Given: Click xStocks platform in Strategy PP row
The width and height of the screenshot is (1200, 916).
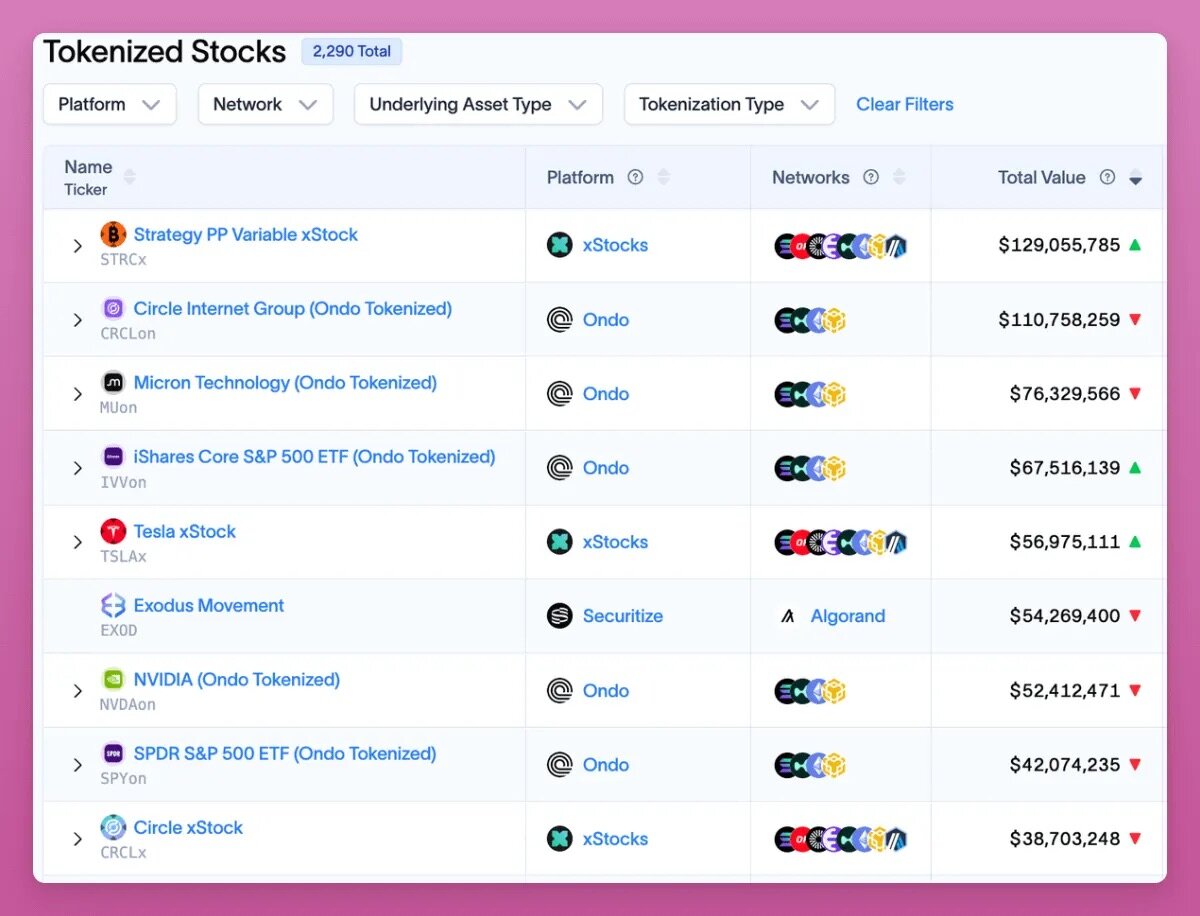Looking at the screenshot, I should (615, 245).
